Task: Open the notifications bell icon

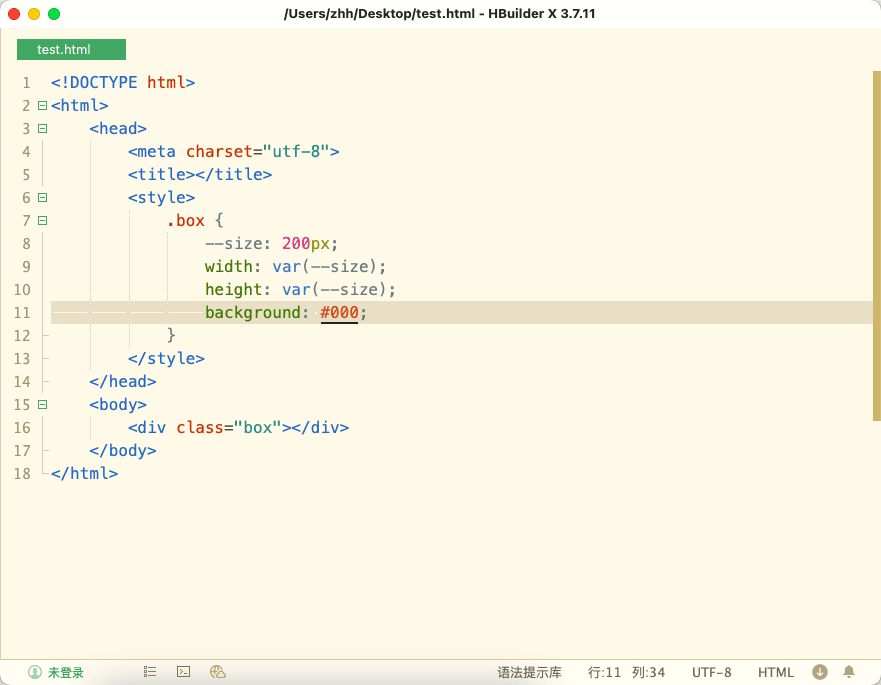Action: 849,672
